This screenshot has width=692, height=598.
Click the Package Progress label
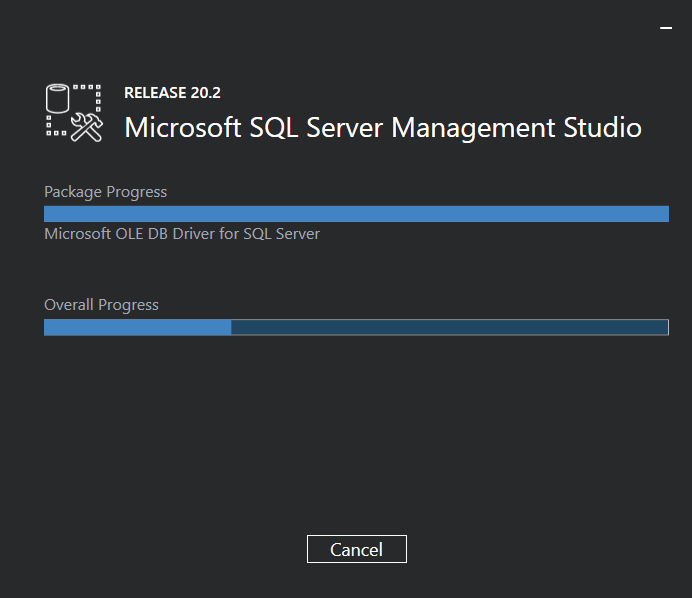tap(105, 192)
